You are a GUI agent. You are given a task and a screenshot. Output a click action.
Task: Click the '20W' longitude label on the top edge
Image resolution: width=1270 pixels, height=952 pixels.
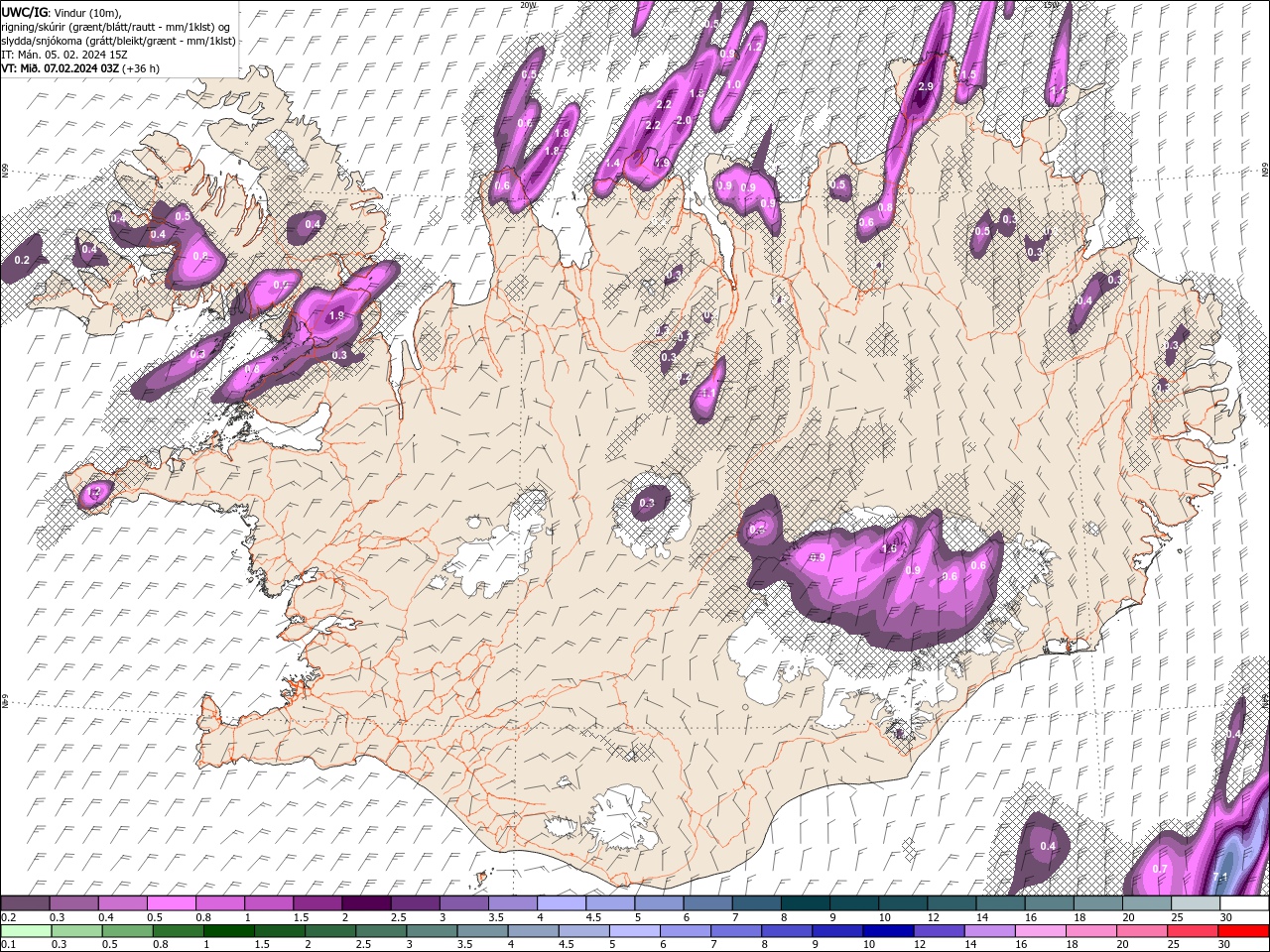[x=528, y=5]
